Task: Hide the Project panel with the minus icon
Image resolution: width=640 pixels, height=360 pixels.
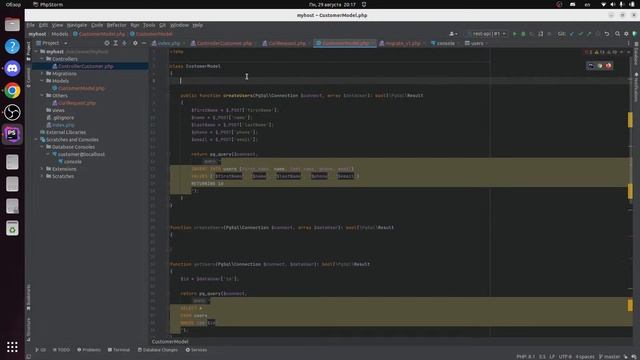Action: pos(144,43)
